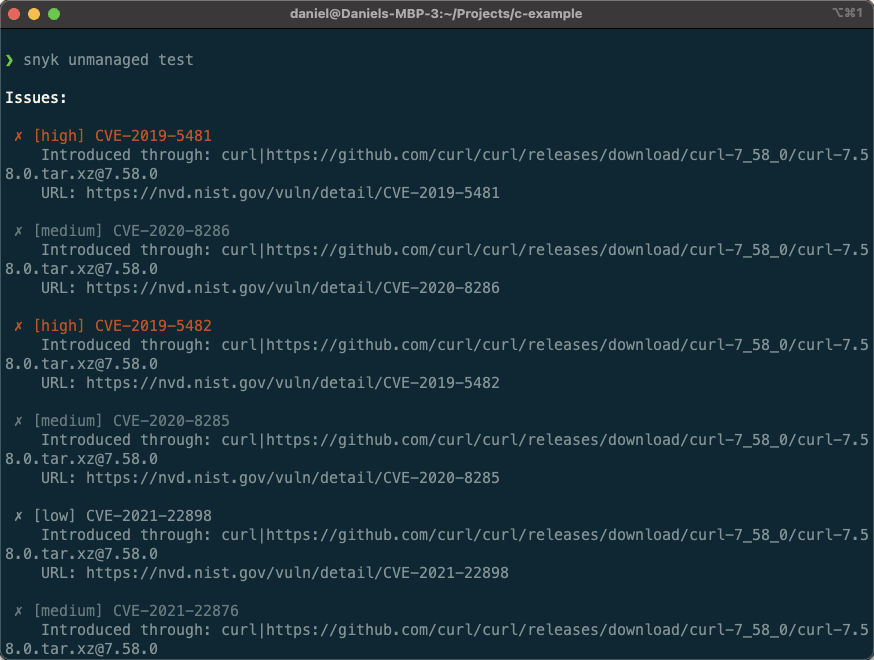Click the yellow minimize window button
874x660 pixels.
(x=34, y=14)
